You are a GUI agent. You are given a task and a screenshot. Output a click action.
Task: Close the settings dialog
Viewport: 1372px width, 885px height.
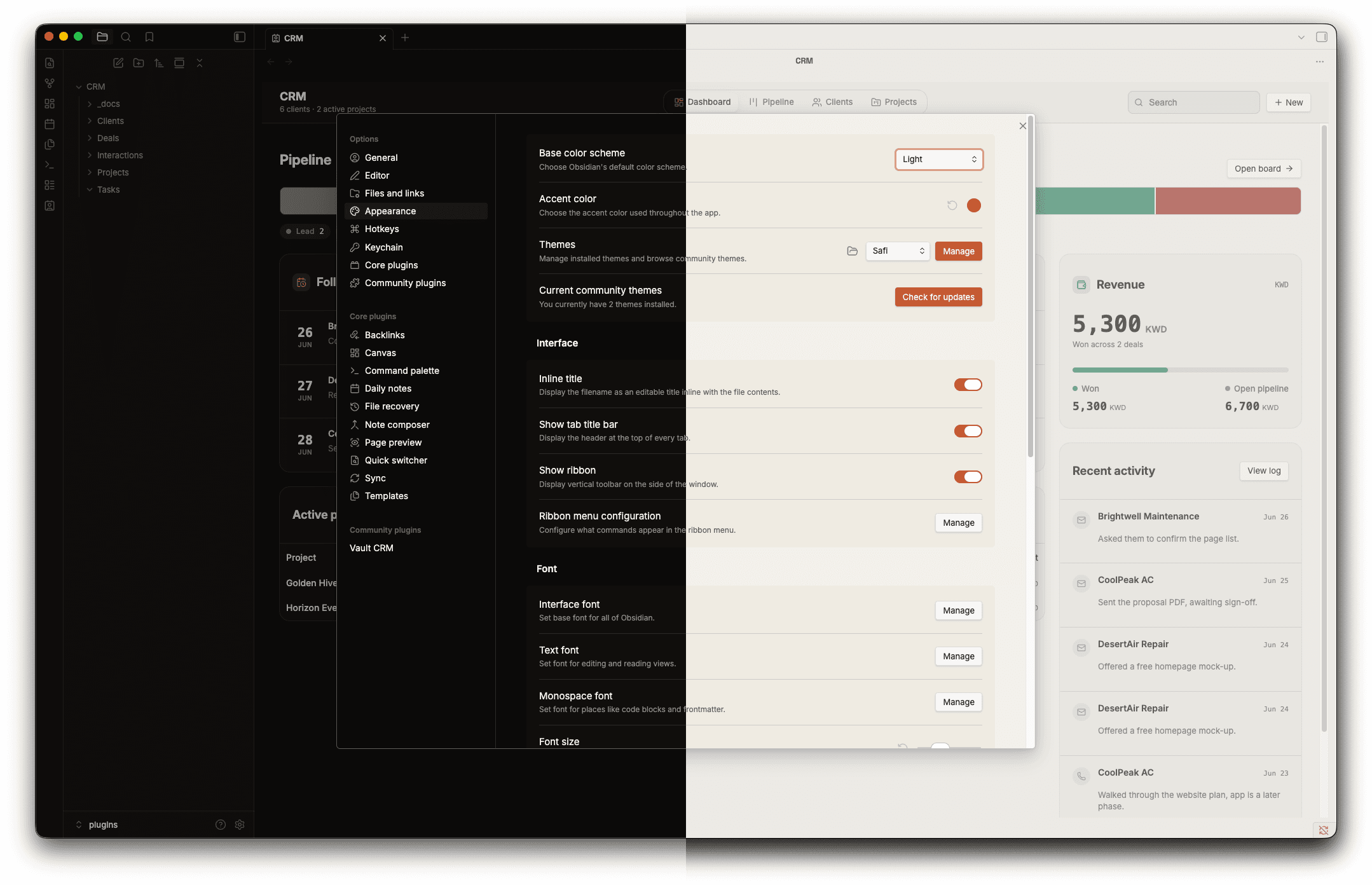coord(1023,126)
